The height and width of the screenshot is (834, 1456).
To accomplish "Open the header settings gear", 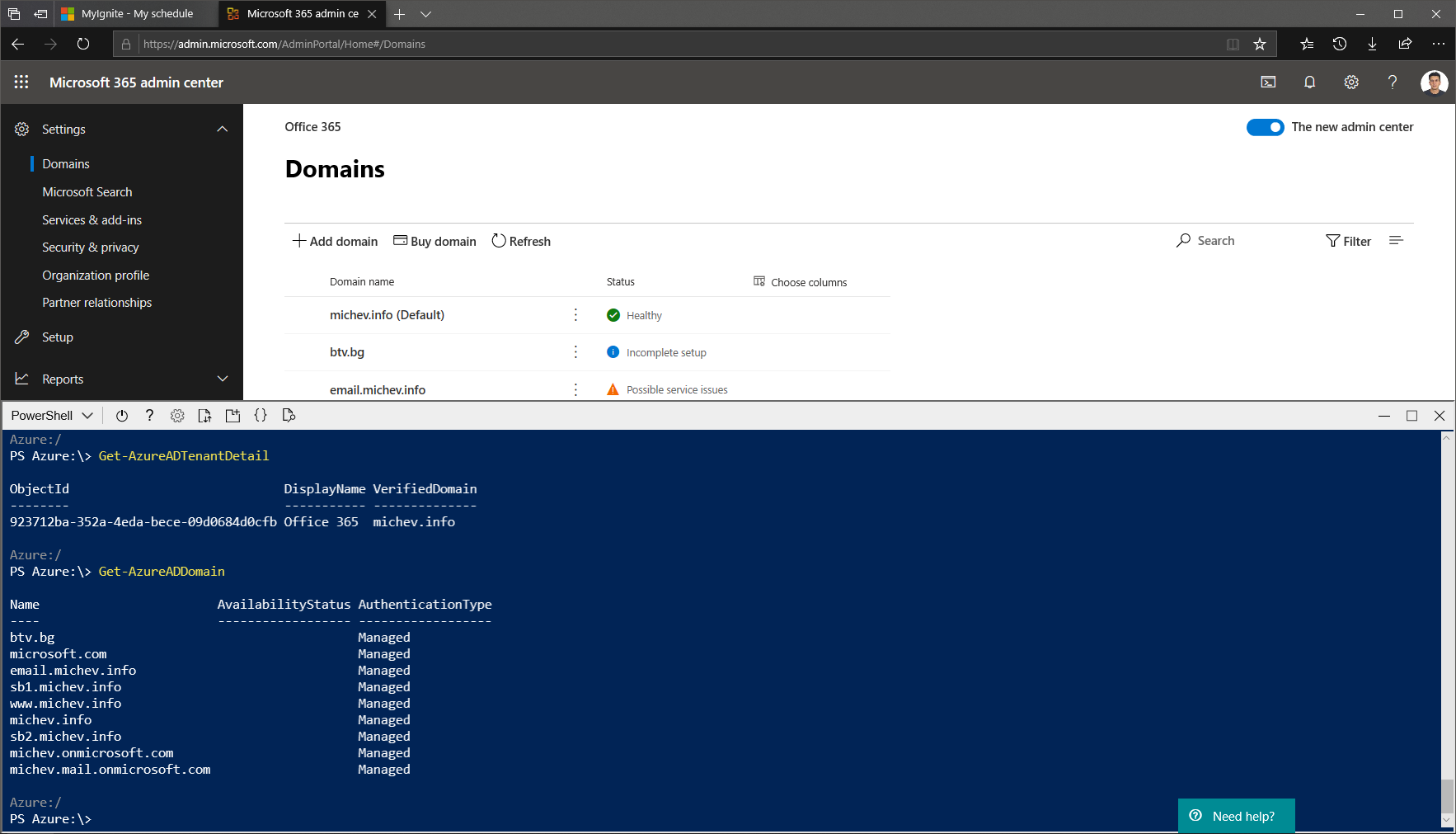I will pyautogui.click(x=1350, y=82).
